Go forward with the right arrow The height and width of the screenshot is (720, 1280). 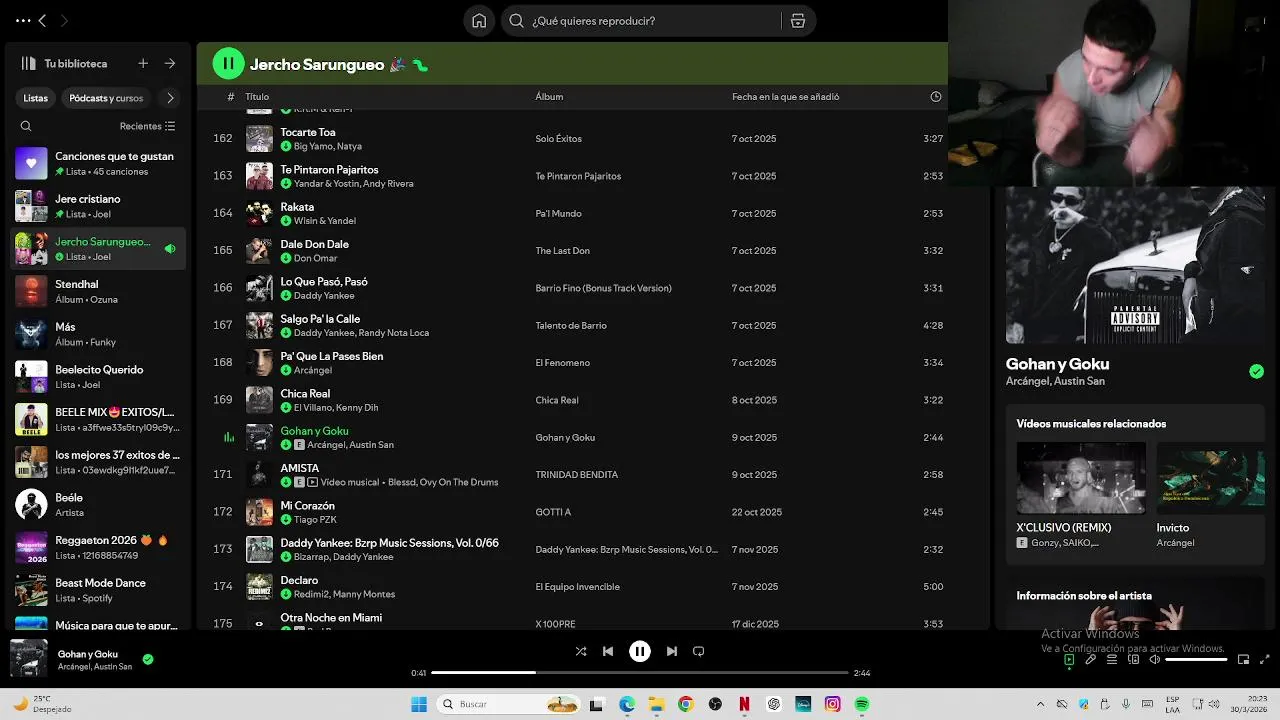[64, 21]
